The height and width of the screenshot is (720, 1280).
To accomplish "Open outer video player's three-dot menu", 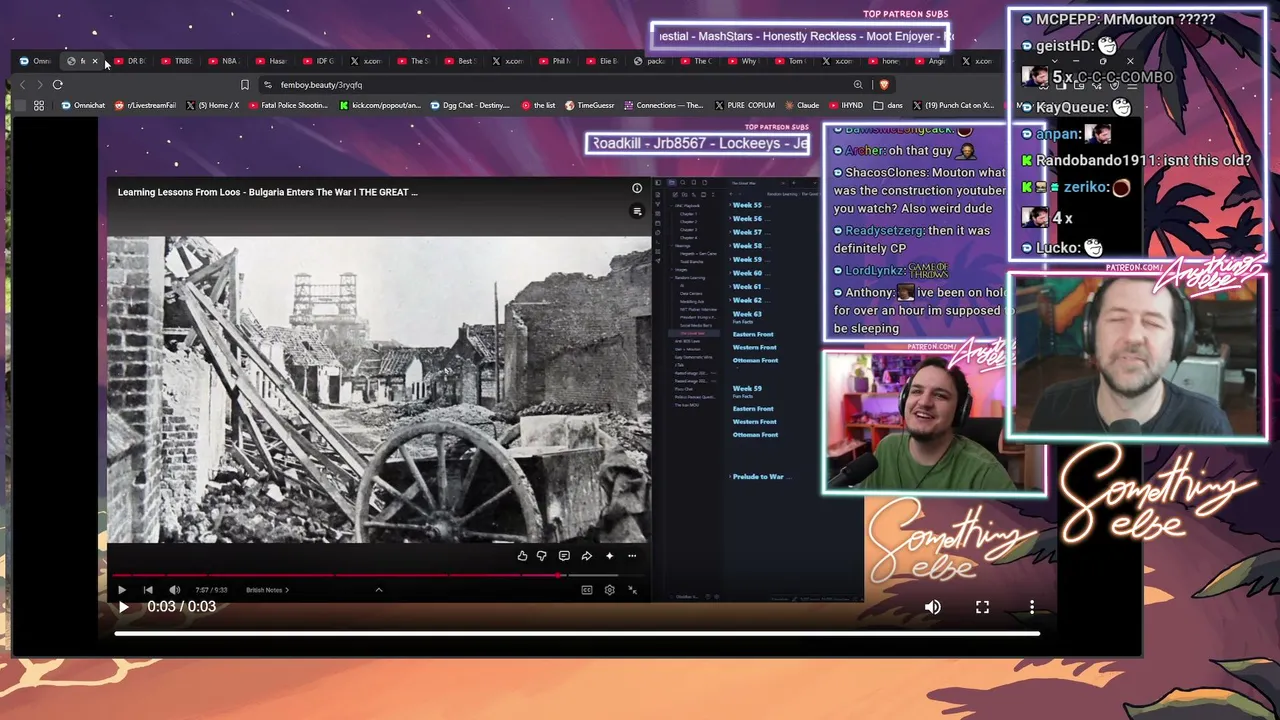I will coord(1032,607).
